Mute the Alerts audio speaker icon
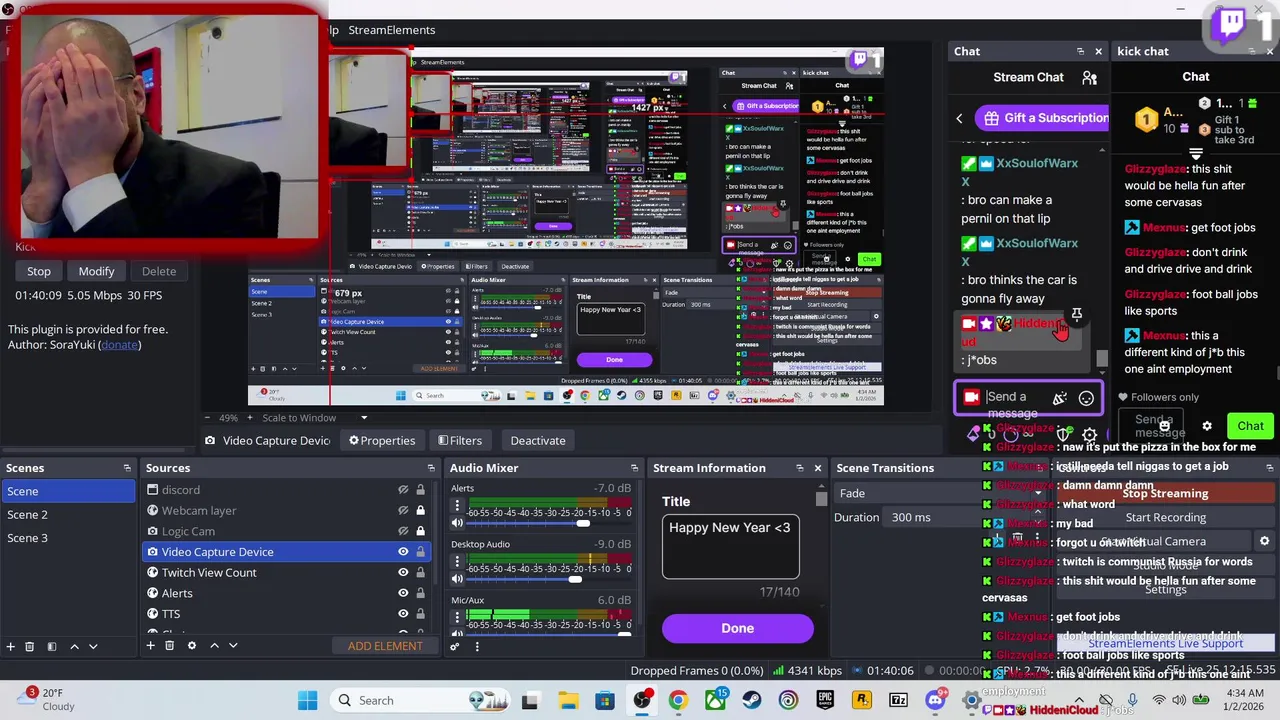The width and height of the screenshot is (1280, 720). 457,523
